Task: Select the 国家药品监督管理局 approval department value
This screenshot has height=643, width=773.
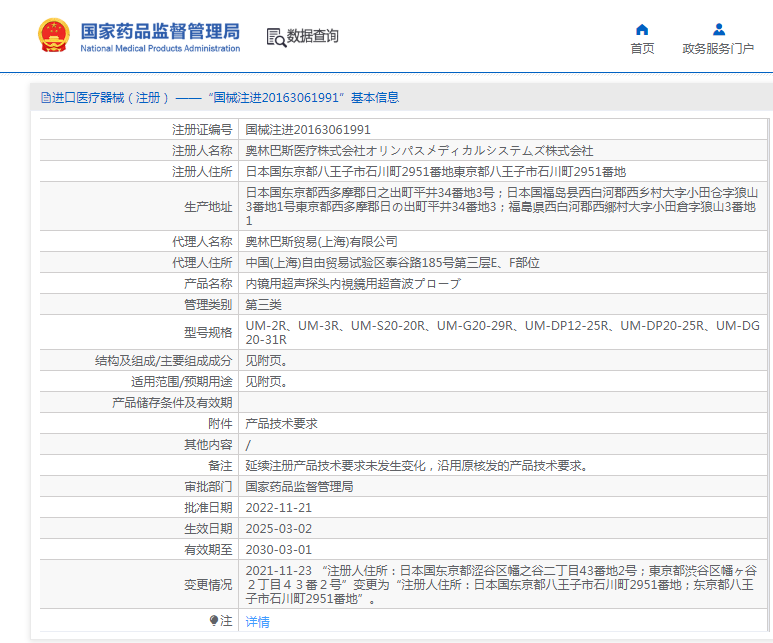Action: tap(299, 487)
